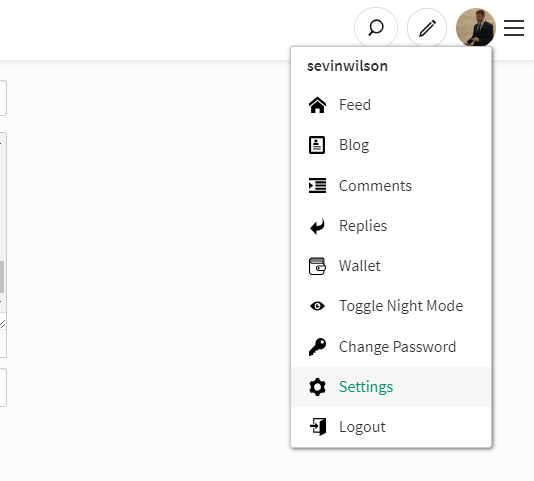534x481 pixels.
Task: Go to Wallet from the dropdown
Action: (x=391, y=266)
